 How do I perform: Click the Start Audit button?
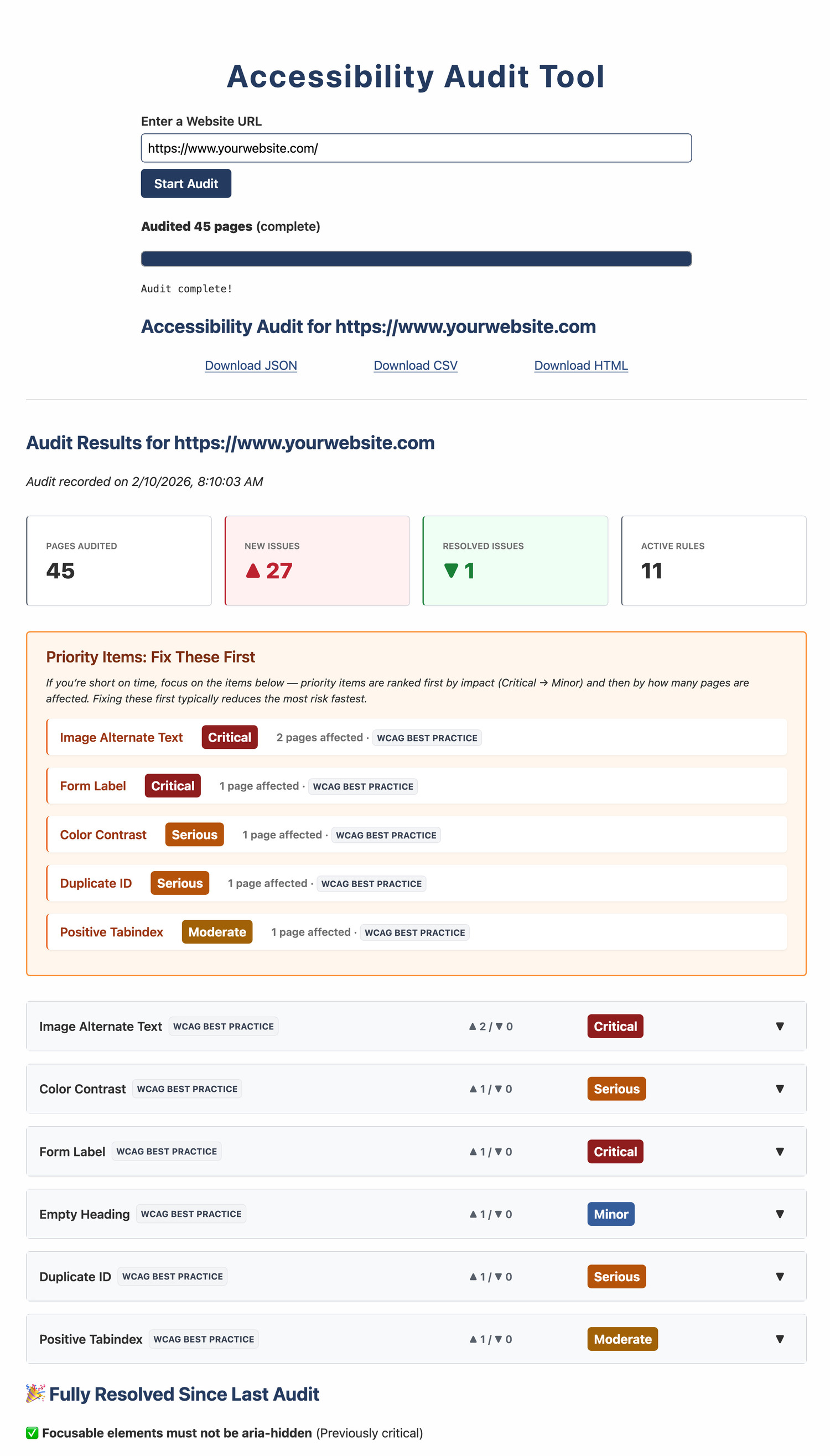(x=186, y=183)
